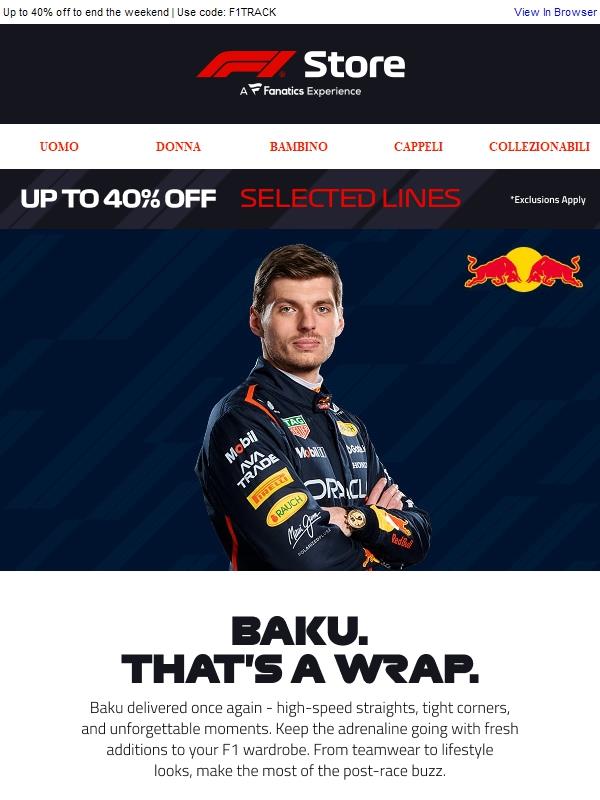The height and width of the screenshot is (800, 600).
Task: Go to the CAPPELI section
Action: coord(418,146)
